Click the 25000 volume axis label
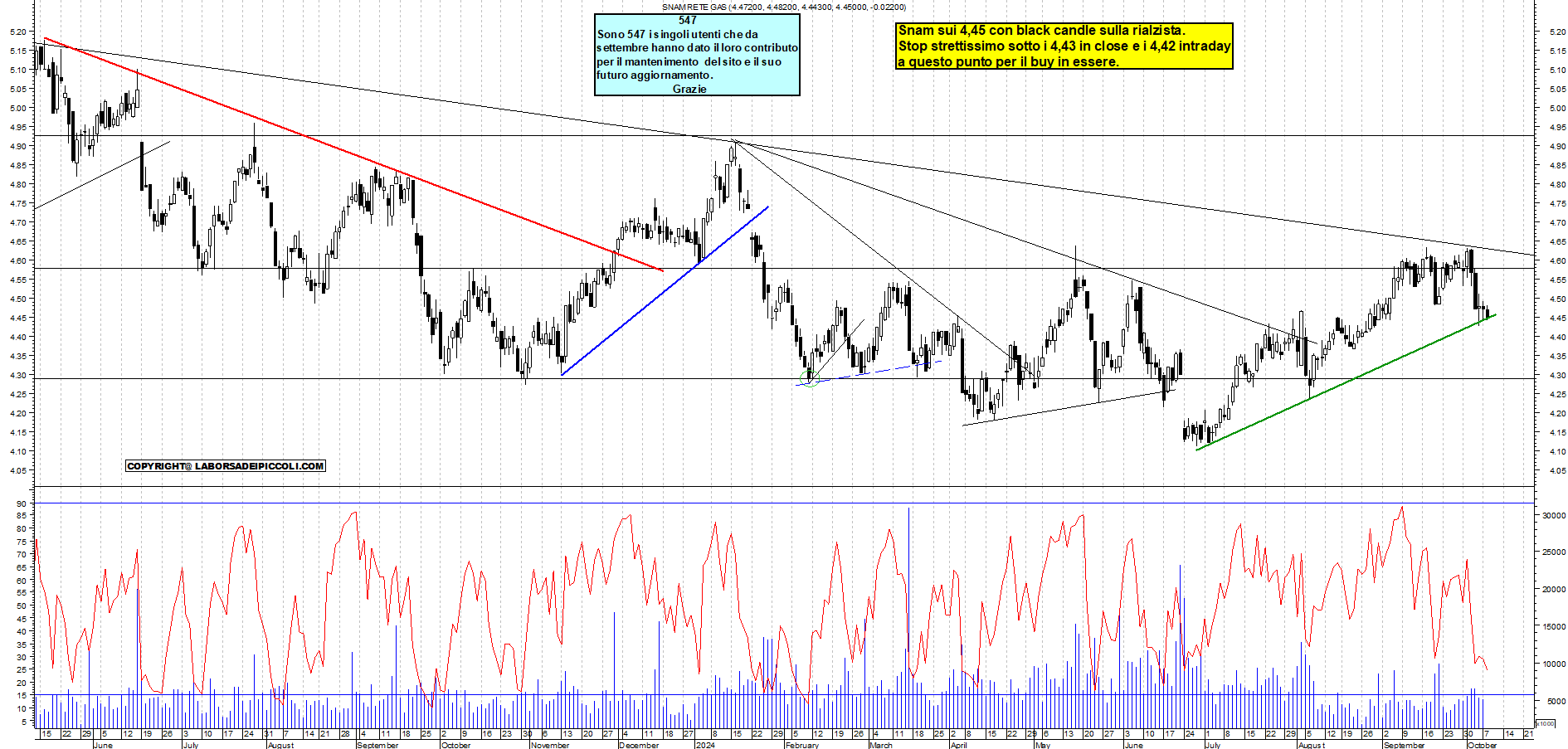This screenshot has width=1568, height=749. (1554, 552)
